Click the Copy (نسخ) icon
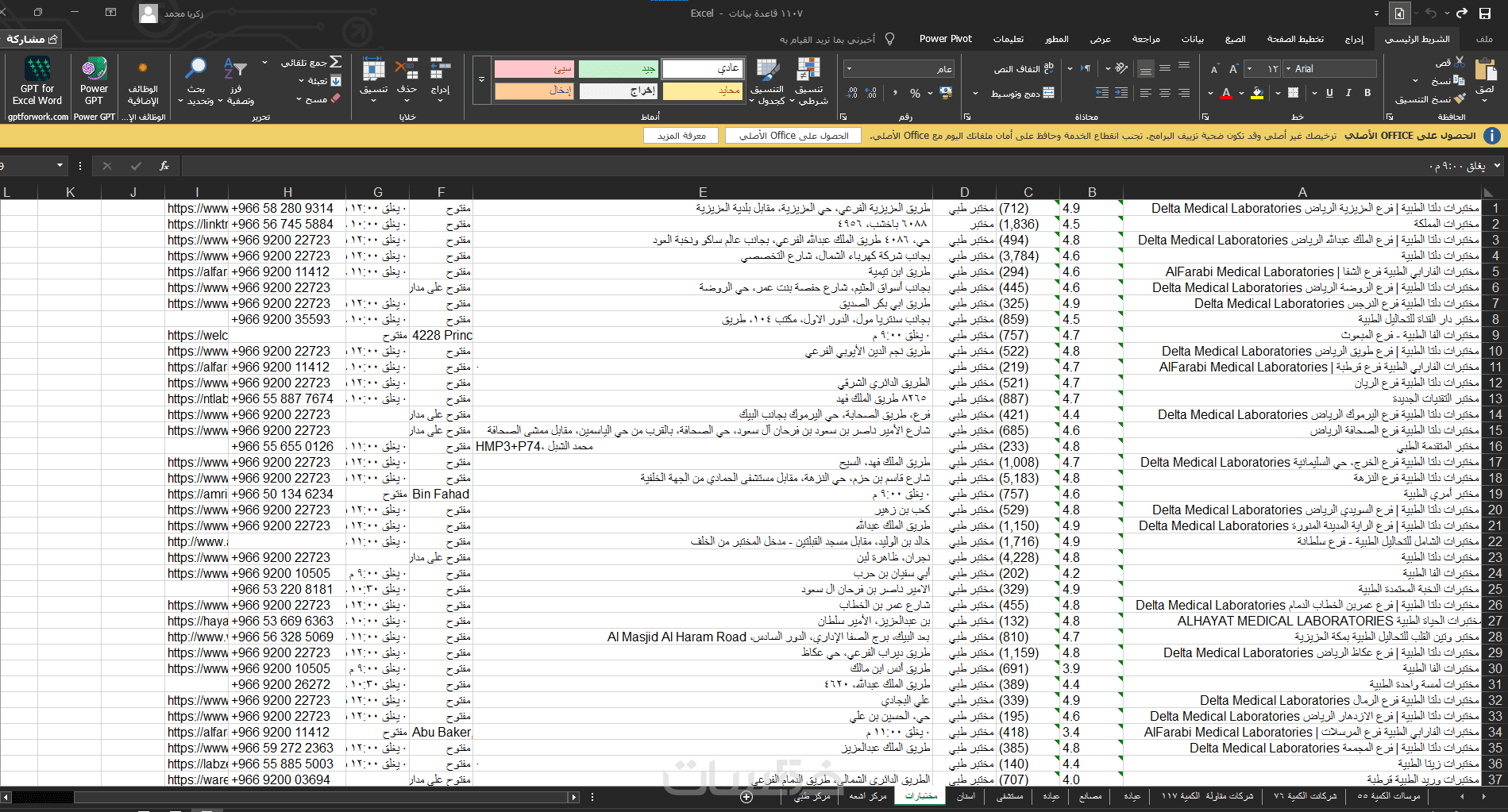This screenshot has width=1508, height=812. tap(1458, 80)
